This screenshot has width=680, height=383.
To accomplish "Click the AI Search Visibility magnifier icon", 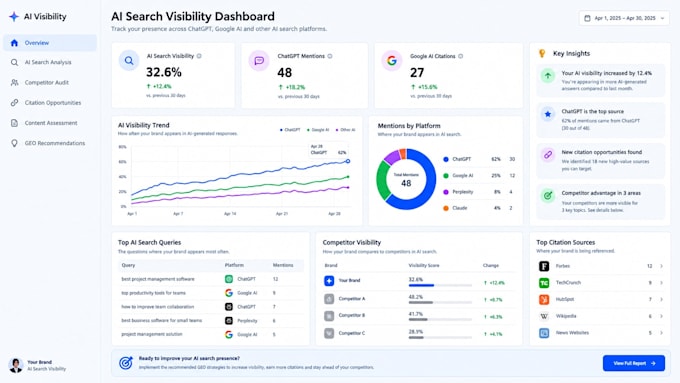I will [129, 61].
